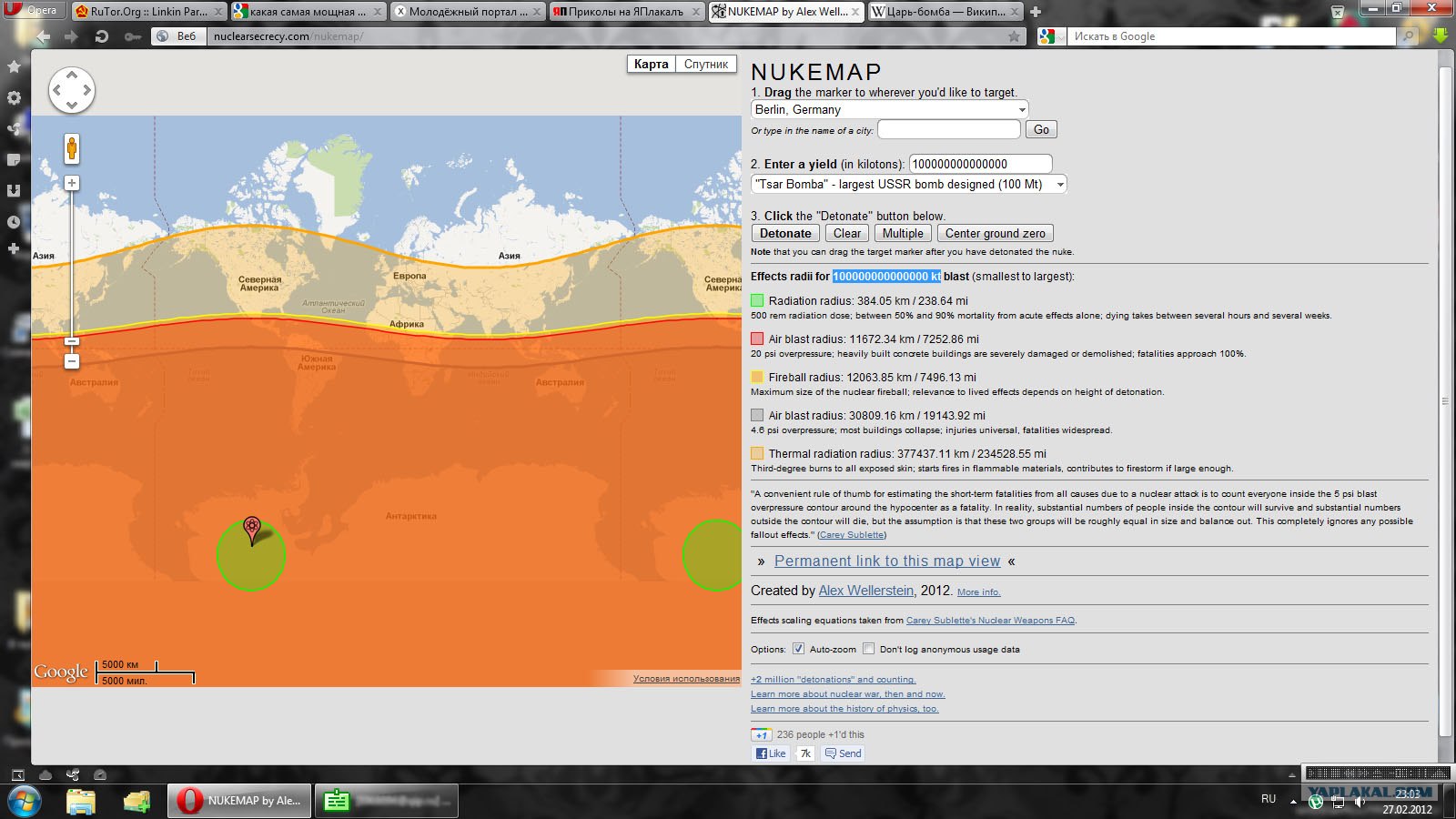Pan the map up with the arrow

coord(71,75)
